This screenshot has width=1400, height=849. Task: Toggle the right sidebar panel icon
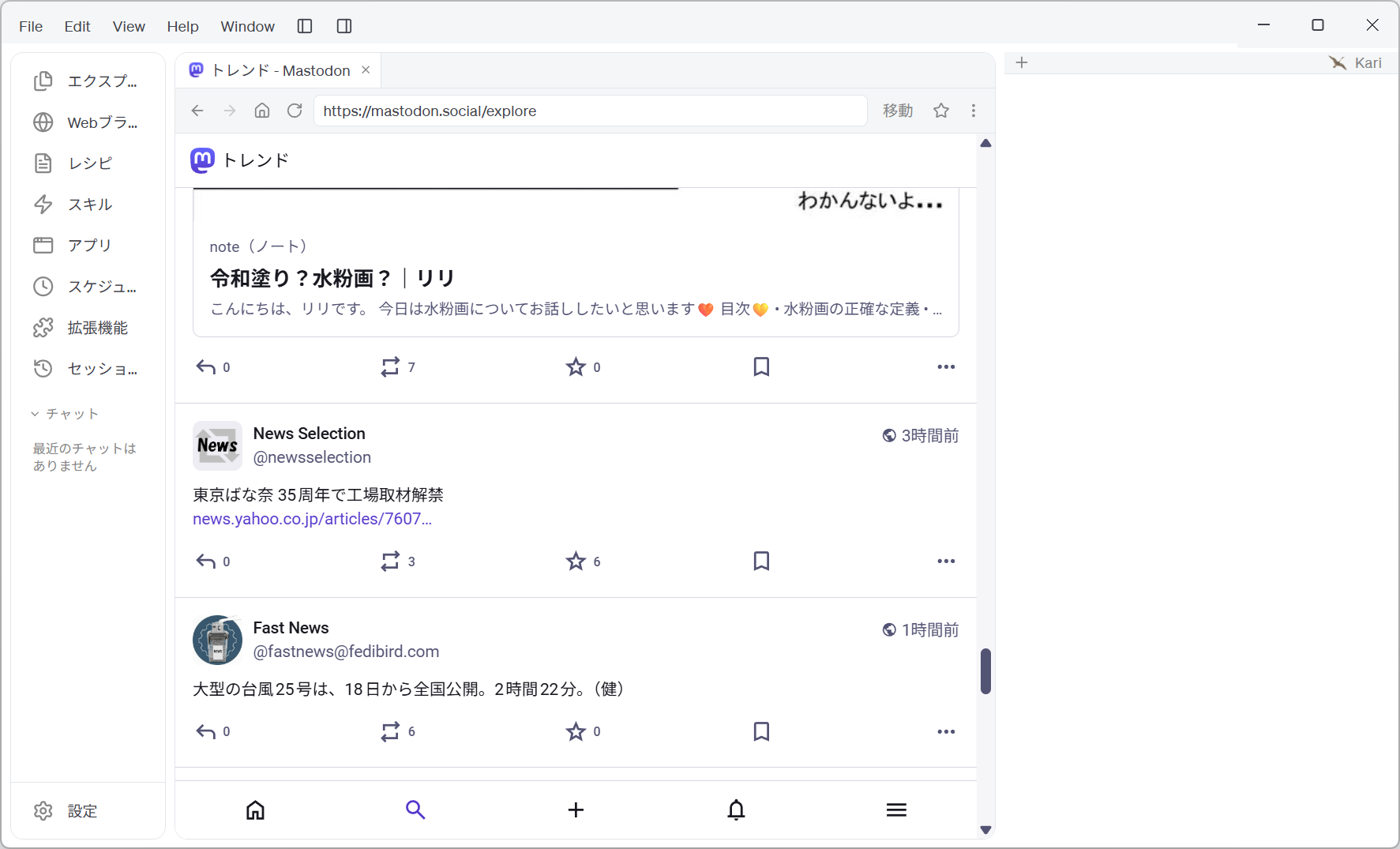pyautogui.click(x=344, y=26)
